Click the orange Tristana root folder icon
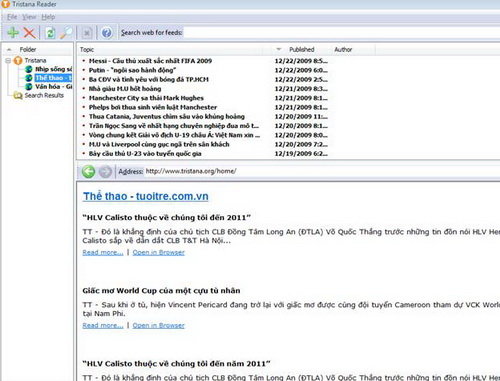The image size is (500, 381). tap(18, 61)
